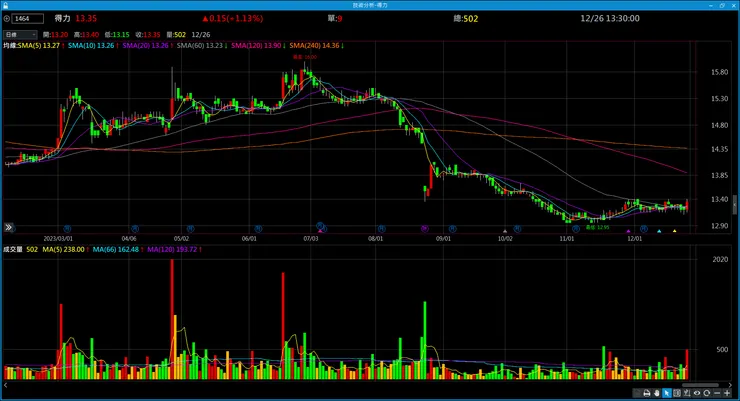The image size is (740, 401).
Task: Click the 15.80 price axis label
Action: pyautogui.click(x=719, y=72)
